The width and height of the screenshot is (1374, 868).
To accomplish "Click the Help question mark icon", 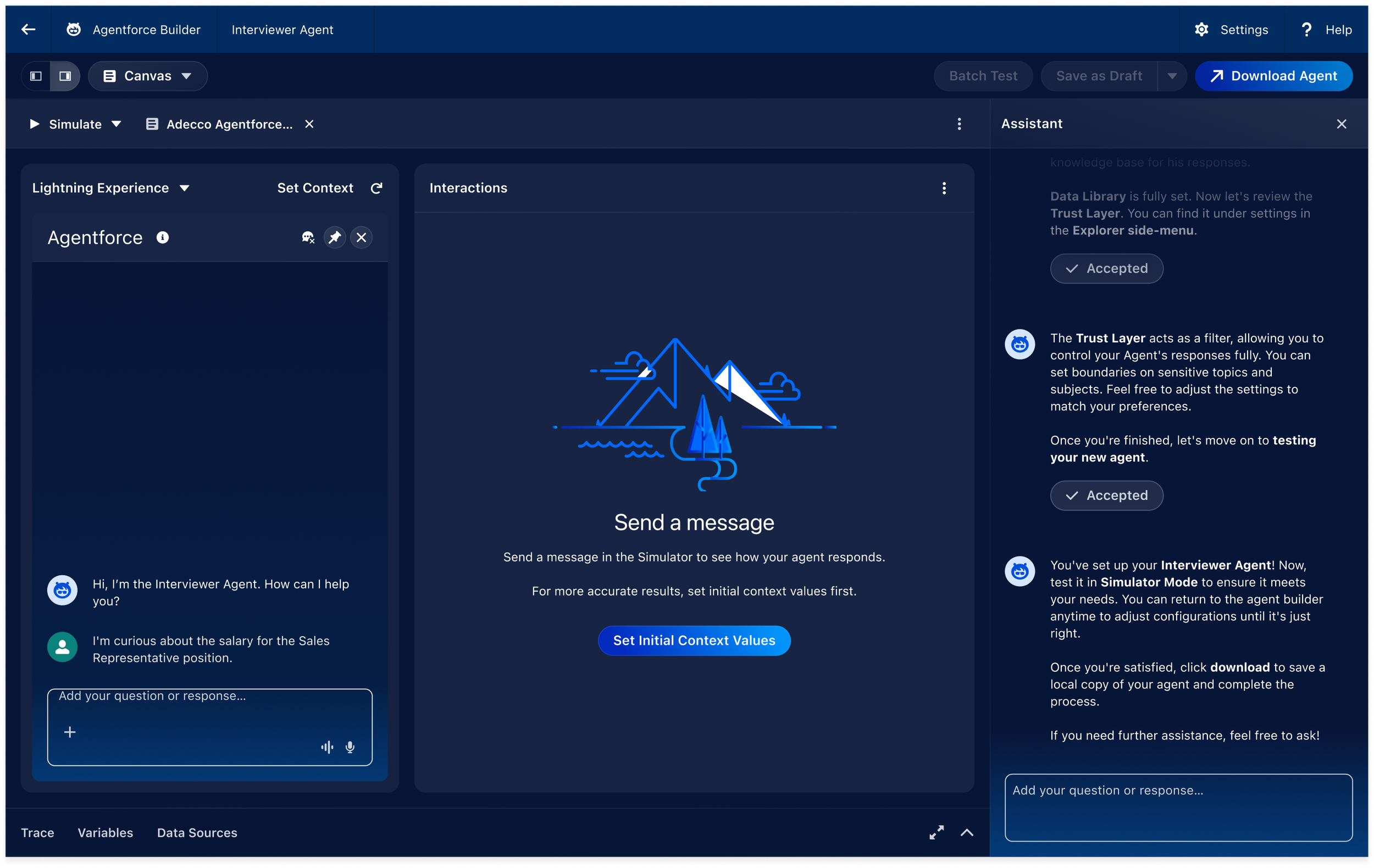I will [x=1306, y=30].
